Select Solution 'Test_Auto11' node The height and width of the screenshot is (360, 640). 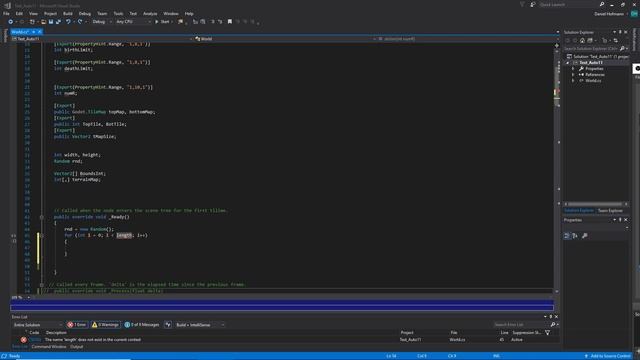[x=598, y=56]
